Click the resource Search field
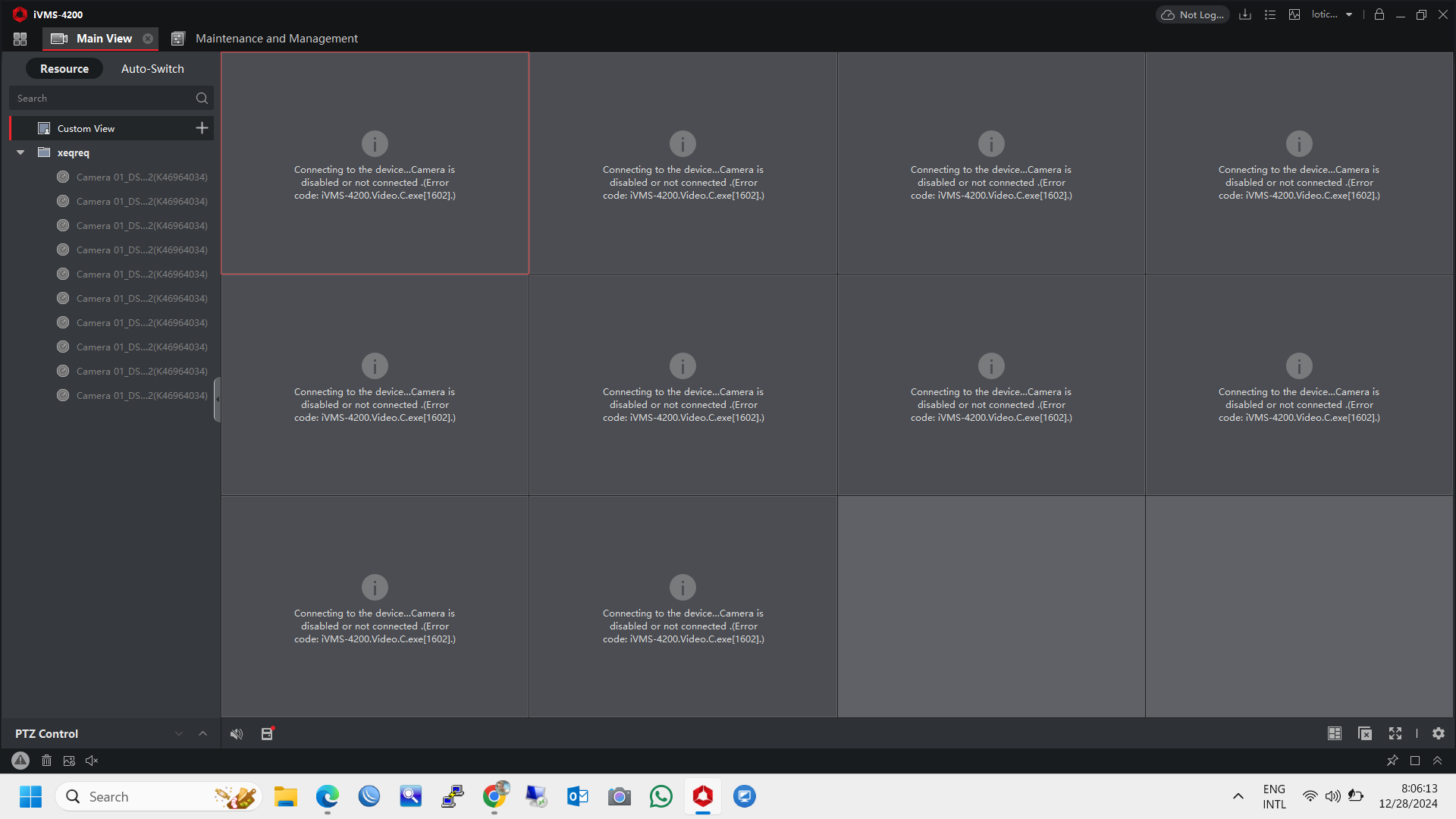This screenshot has height=819, width=1456. coord(102,99)
